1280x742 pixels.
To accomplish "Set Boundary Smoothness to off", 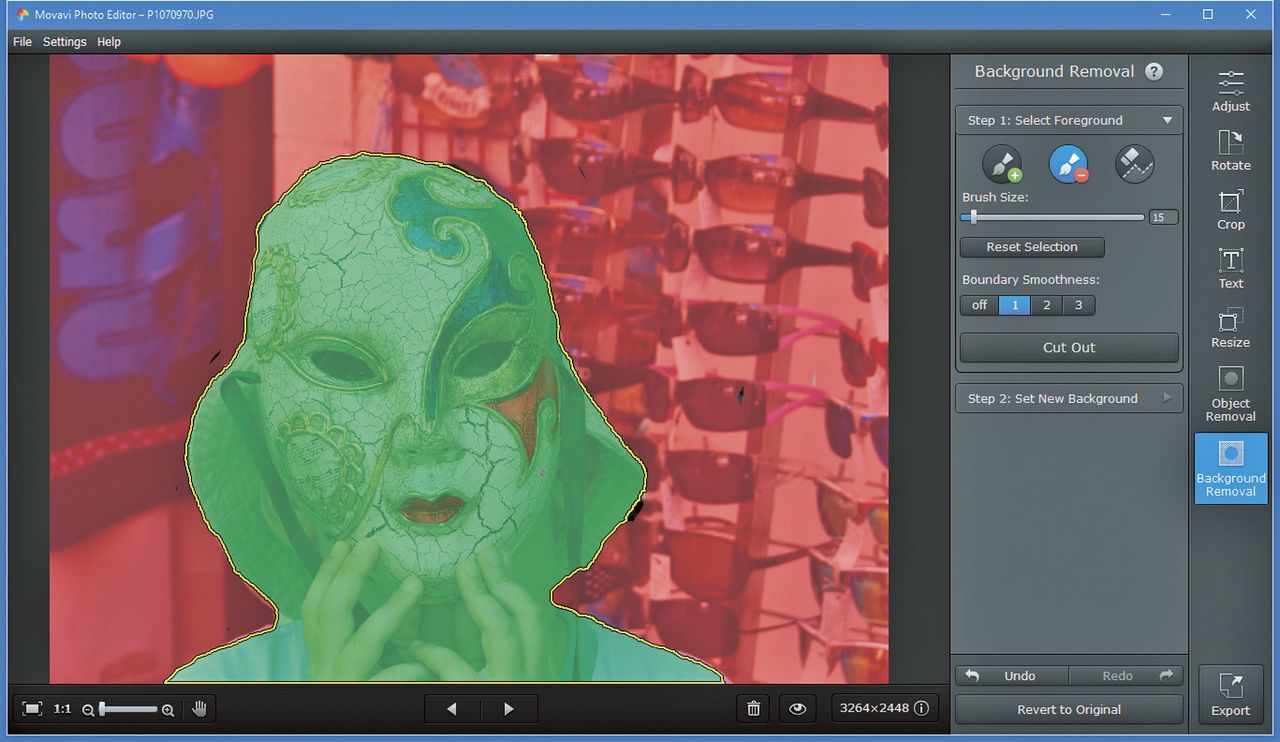I will coord(979,305).
